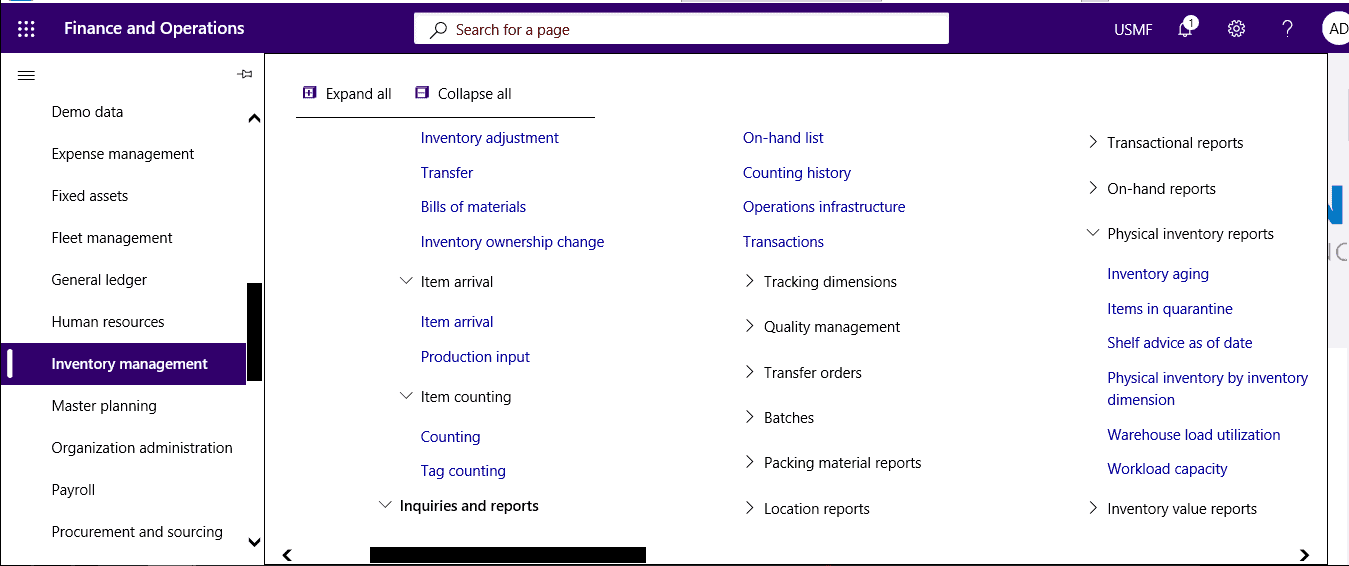Open the Counting history link

(797, 173)
